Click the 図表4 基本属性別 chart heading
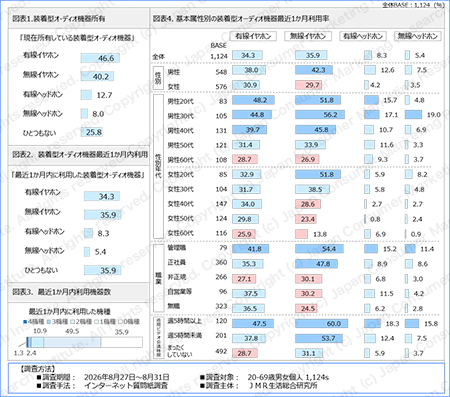The image size is (450, 397). 241,19
